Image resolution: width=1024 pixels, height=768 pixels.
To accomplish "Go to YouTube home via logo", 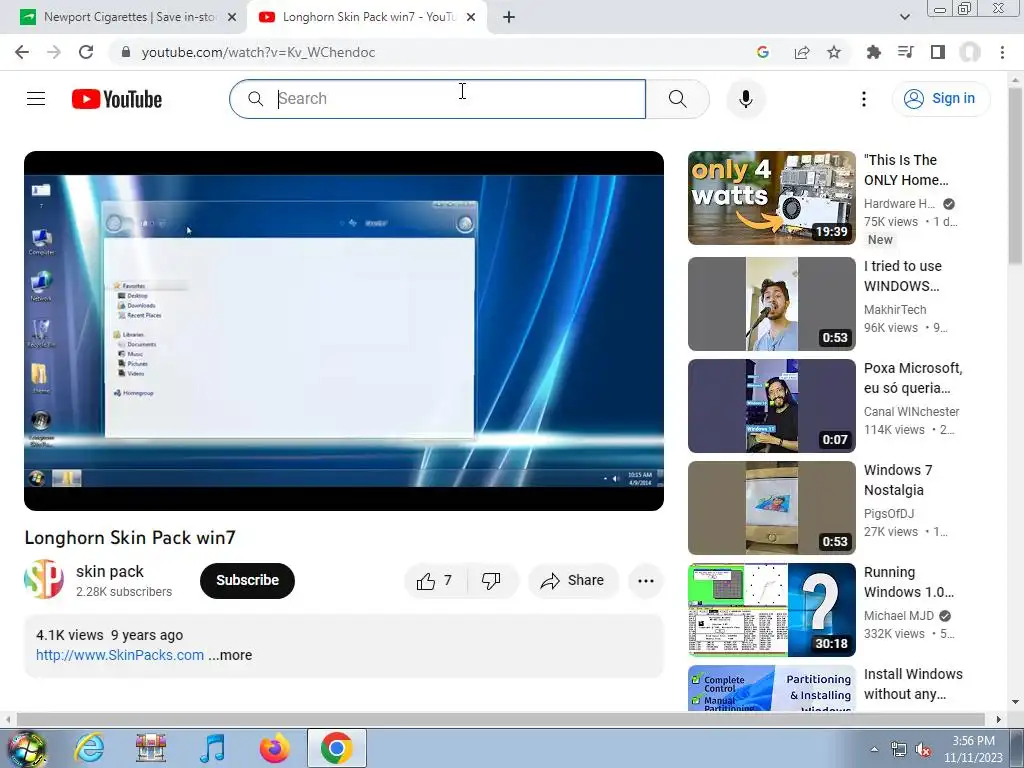I will pos(117,99).
